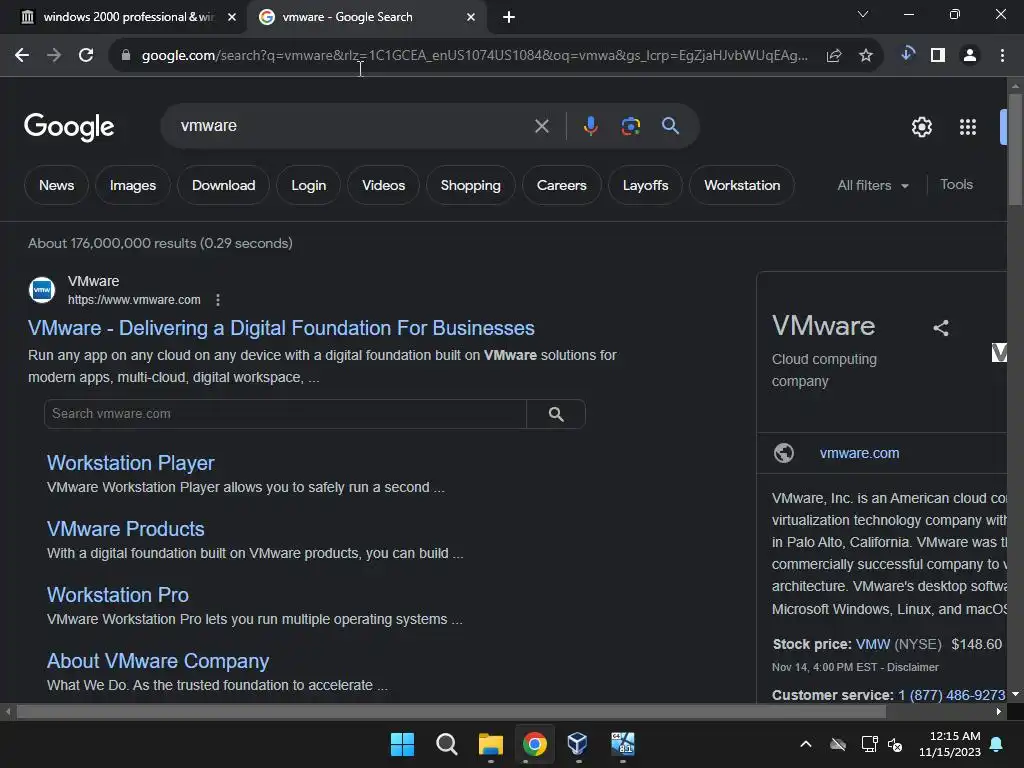Screen dimensions: 1024x768
Task: Click the vmware.com site search button
Action: click(556, 414)
